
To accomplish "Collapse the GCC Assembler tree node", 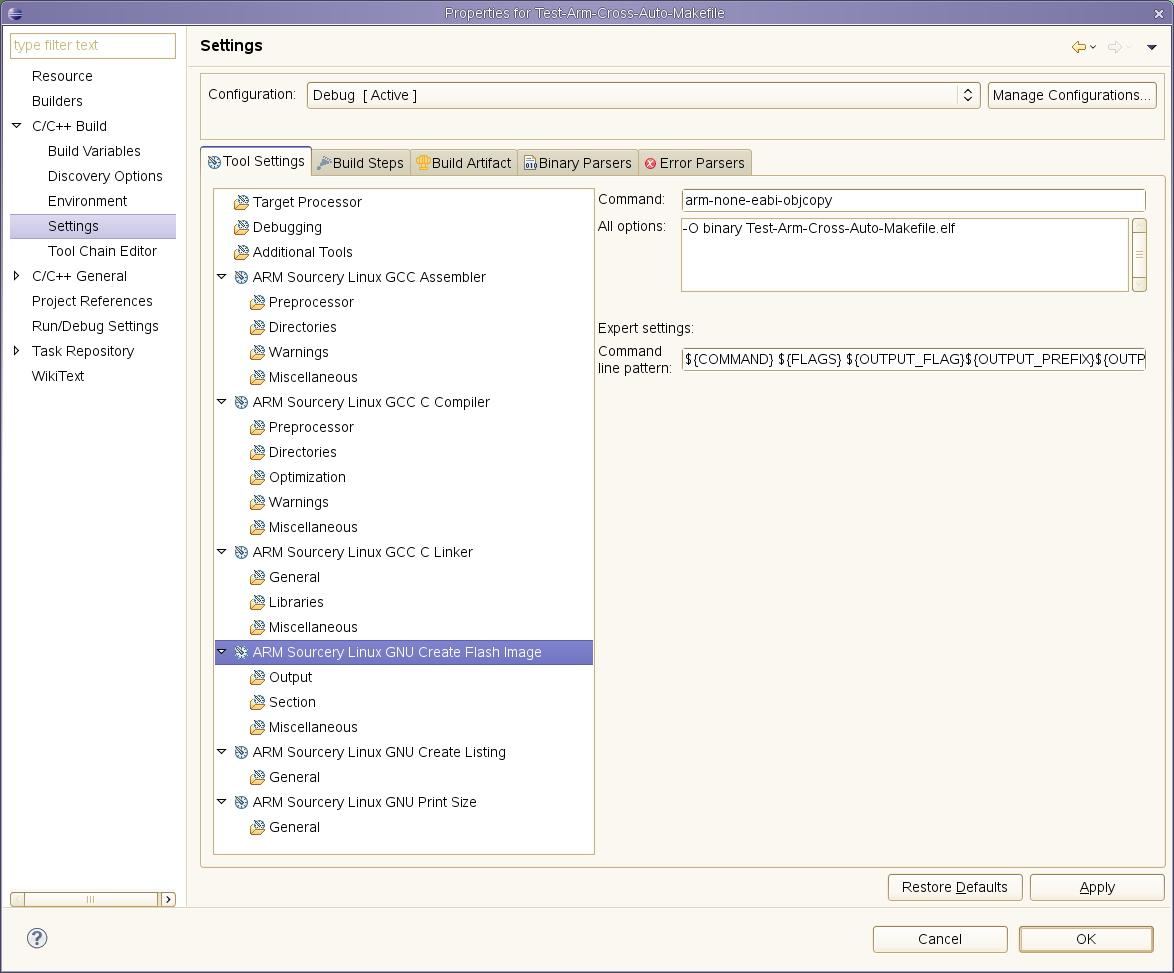I will pos(222,277).
